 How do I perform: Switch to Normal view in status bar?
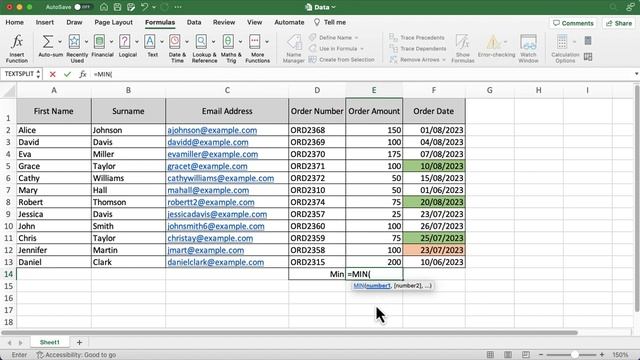(x=490, y=355)
